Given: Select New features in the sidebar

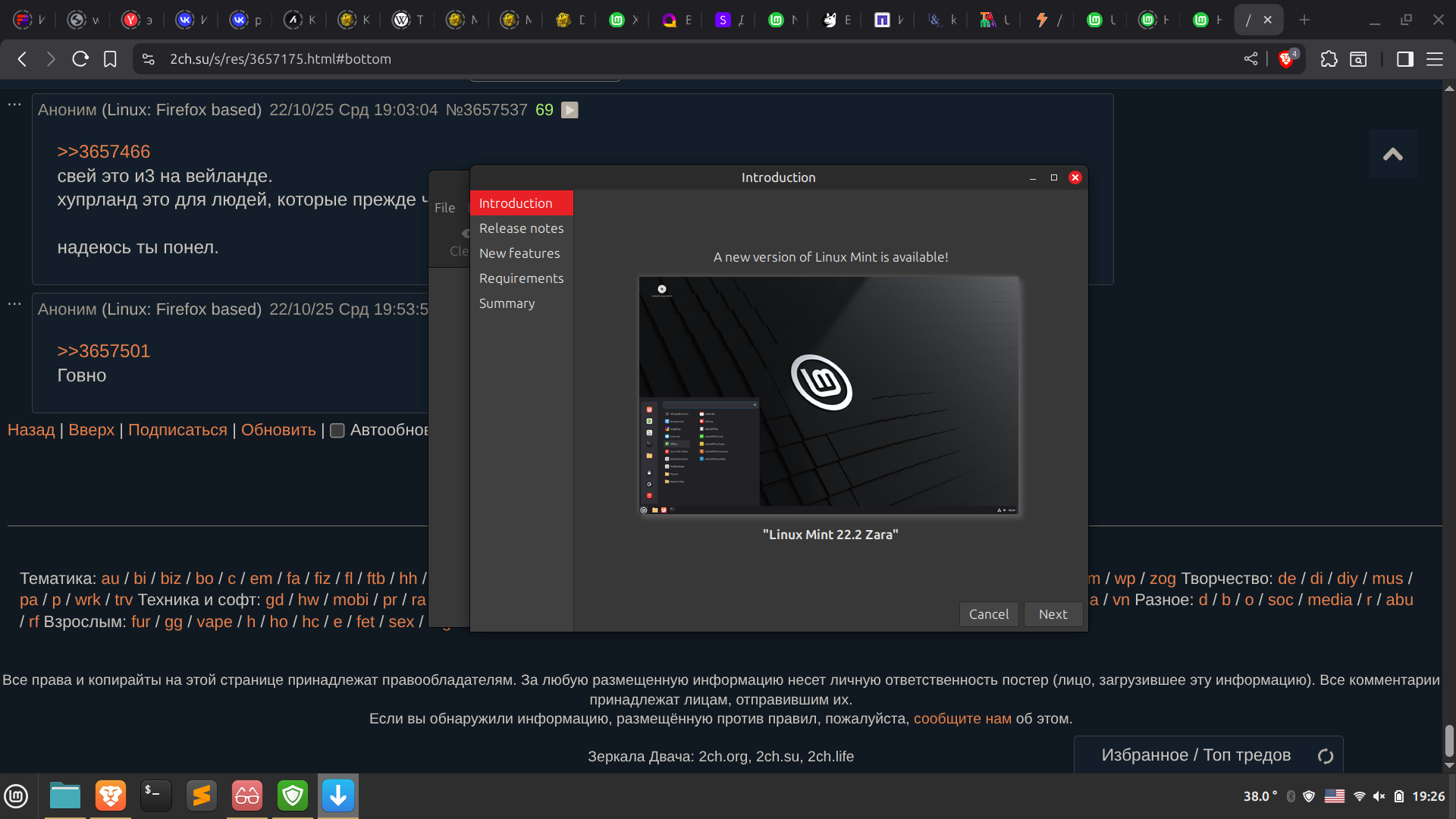Looking at the screenshot, I should click(519, 253).
